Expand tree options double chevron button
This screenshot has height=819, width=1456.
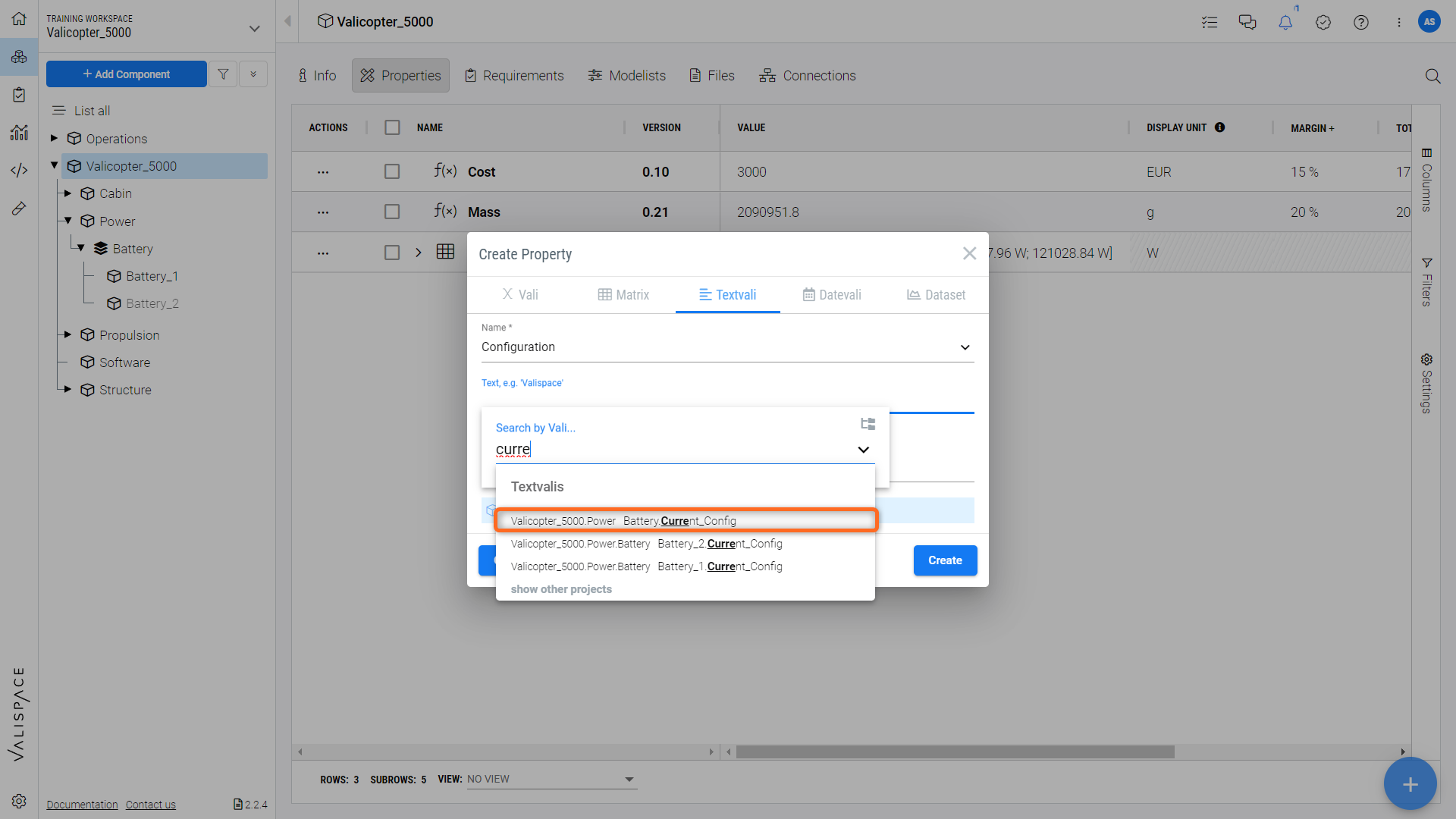253,74
